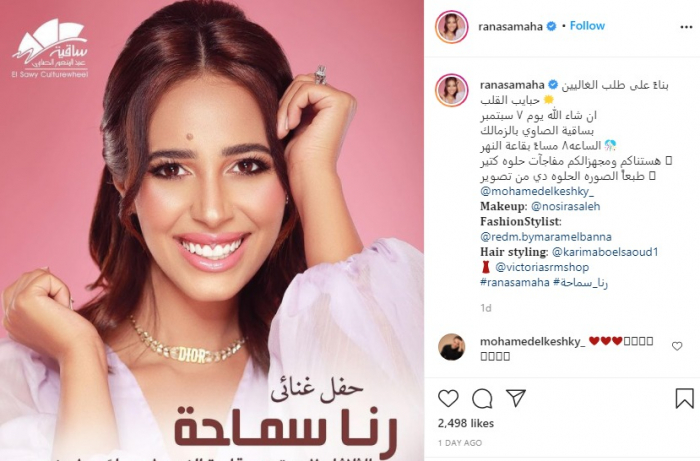Click the Follow button
Screen dimensions: 700x461
pyautogui.click(x=587, y=26)
